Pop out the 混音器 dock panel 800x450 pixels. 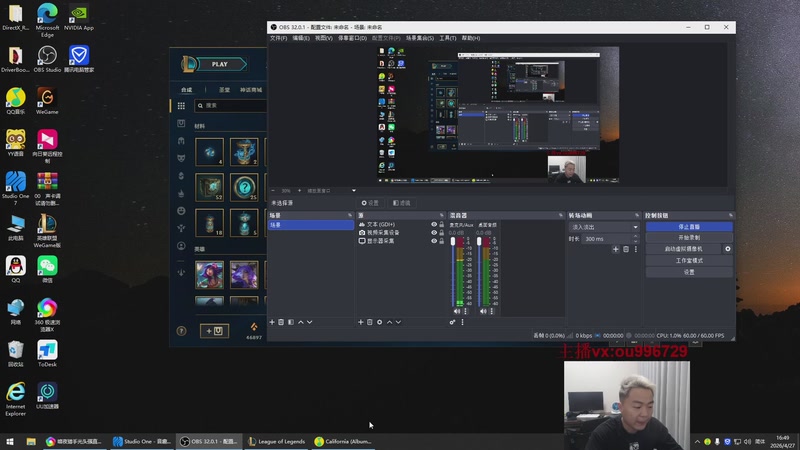point(561,216)
